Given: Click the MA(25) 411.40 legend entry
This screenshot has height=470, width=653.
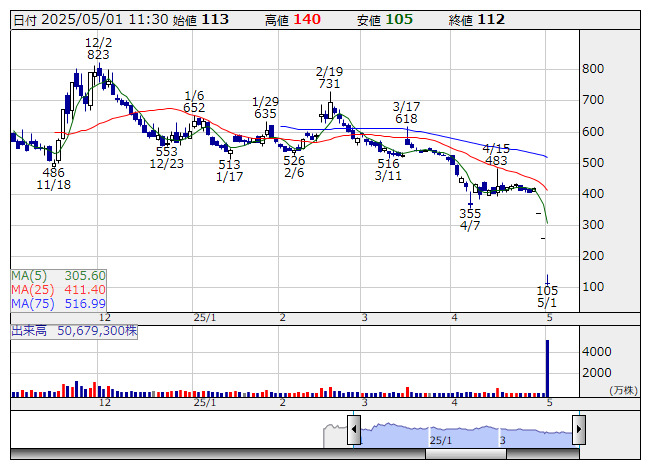Looking at the screenshot, I should [58, 290].
